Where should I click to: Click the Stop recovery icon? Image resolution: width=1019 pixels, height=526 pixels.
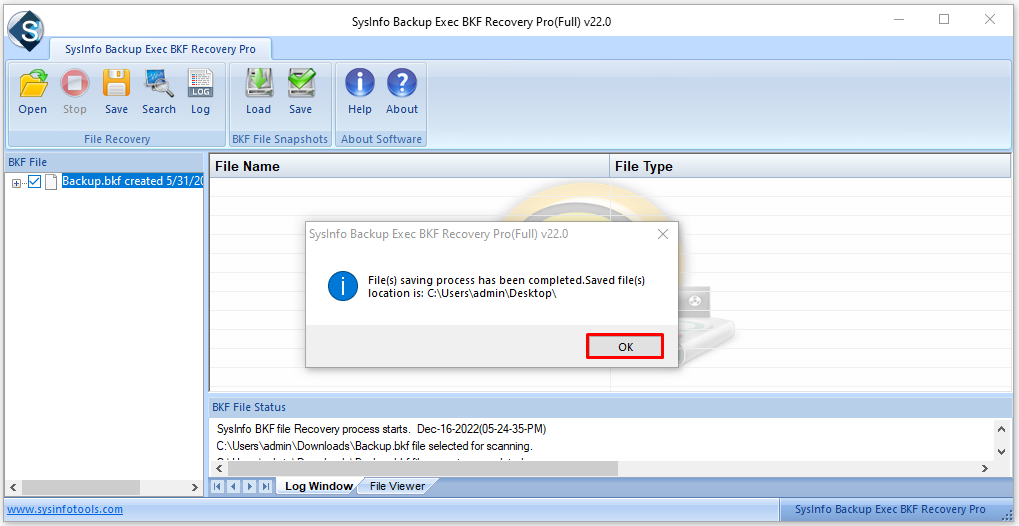75,92
